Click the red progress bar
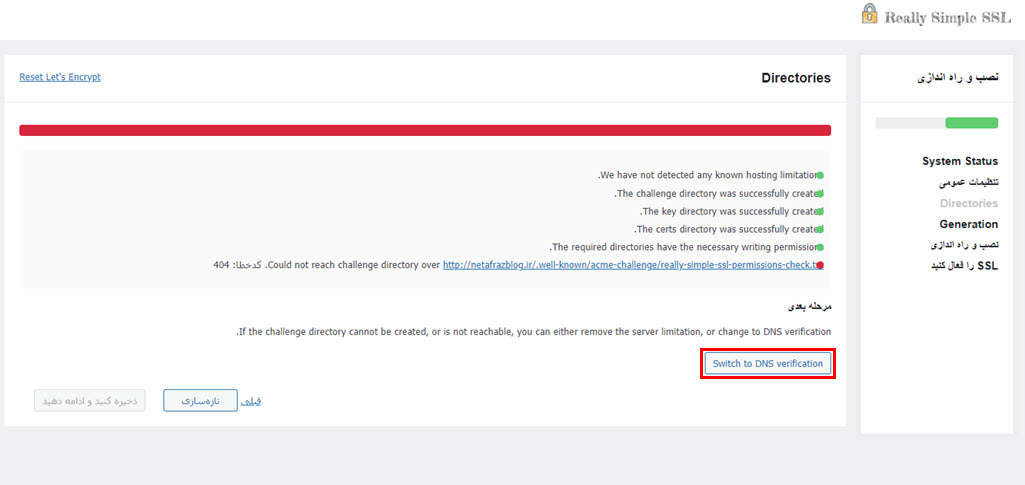This screenshot has width=1025, height=485. (x=425, y=130)
